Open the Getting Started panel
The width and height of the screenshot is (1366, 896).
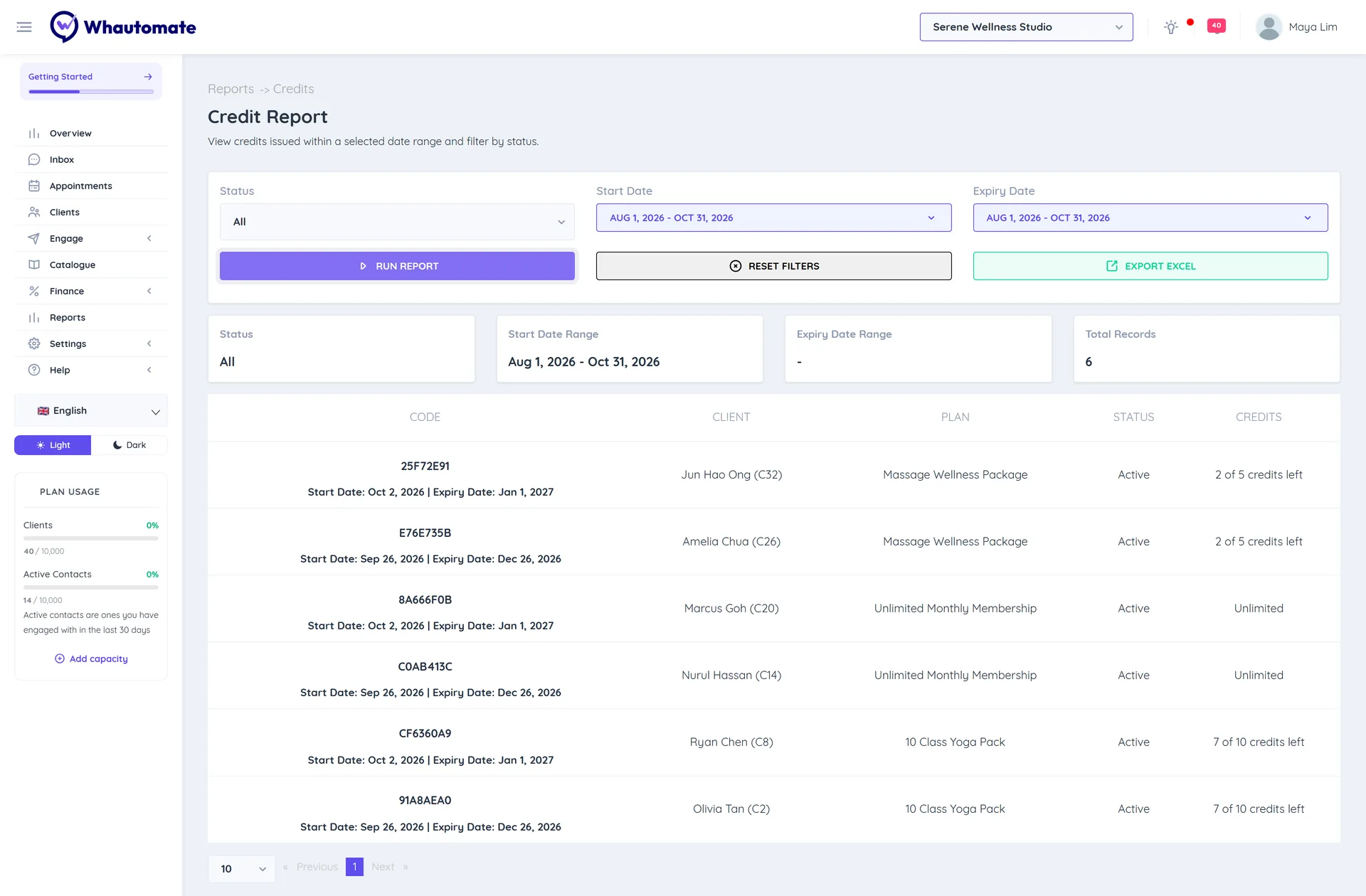(91, 81)
